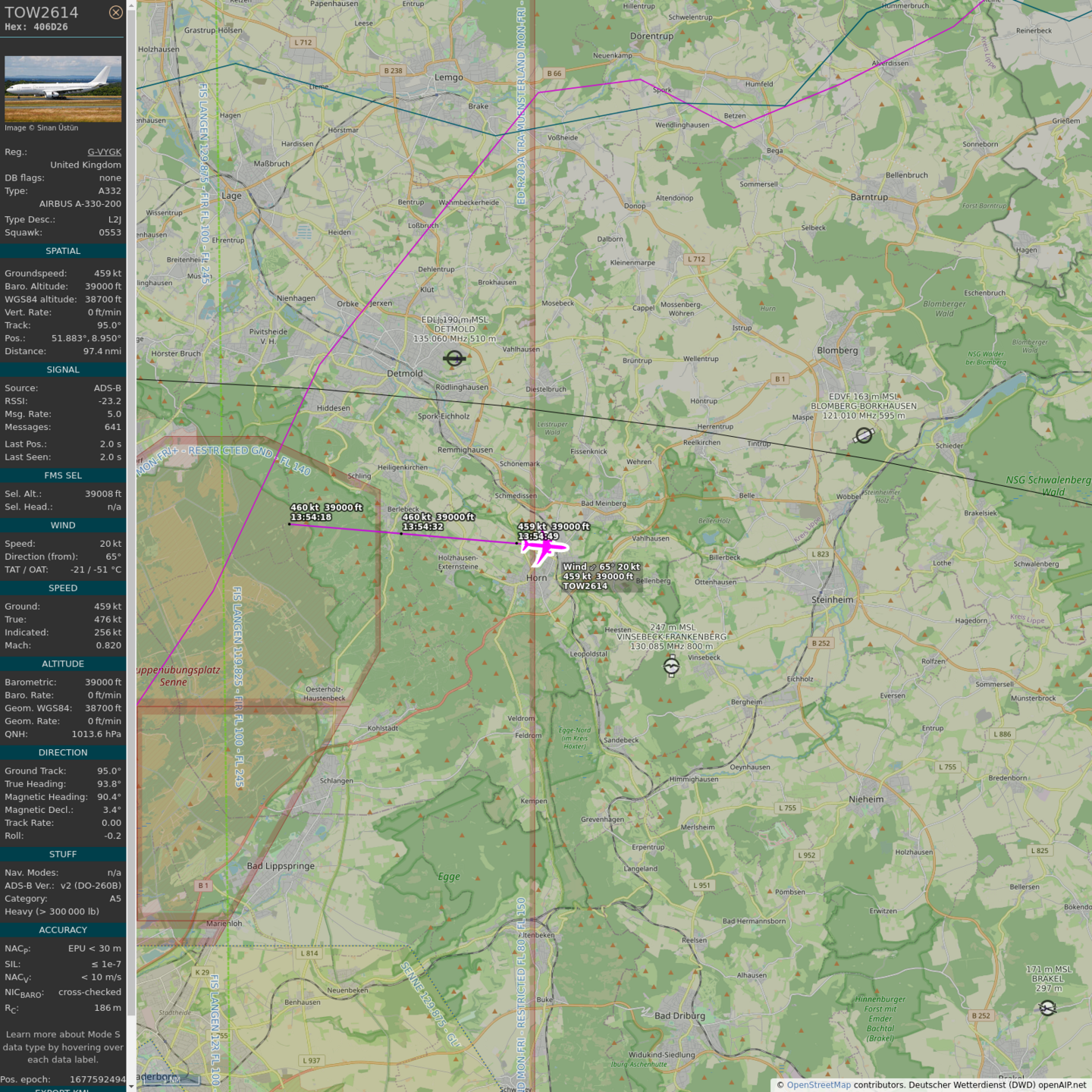This screenshot has height=1092, width=1092.
Task: Click the SPATIAL section header
Action: tap(63, 251)
